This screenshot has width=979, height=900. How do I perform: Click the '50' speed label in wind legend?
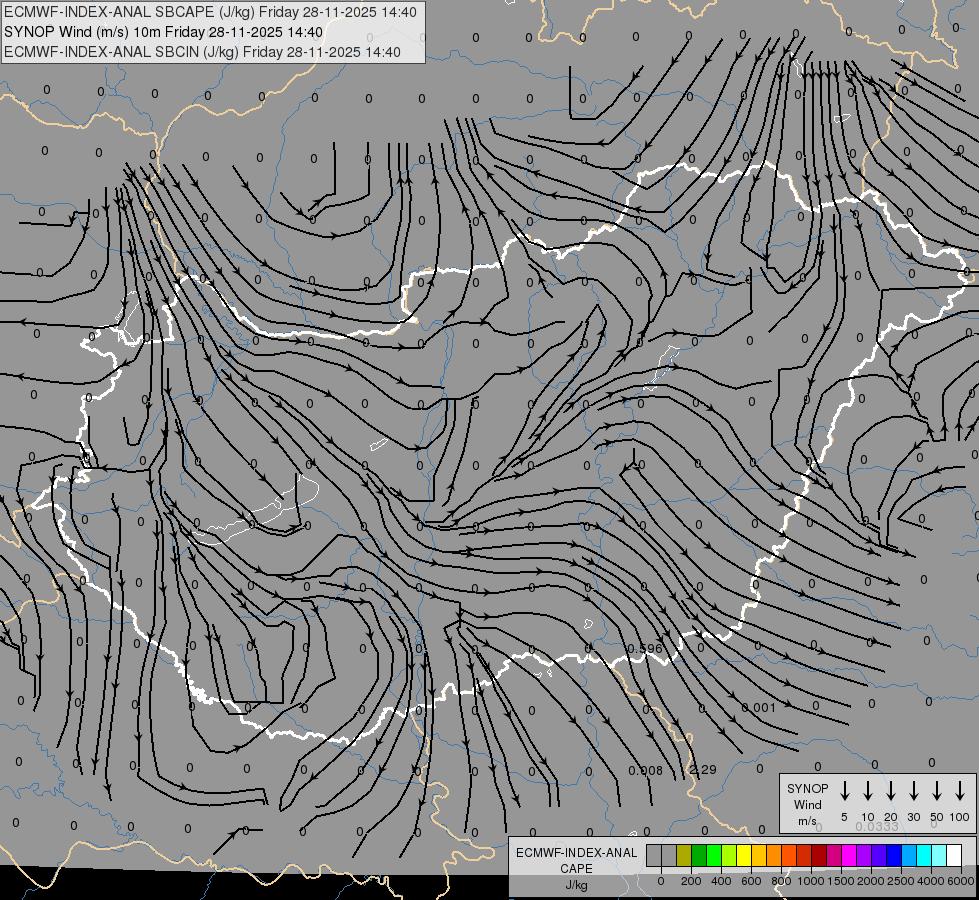coord(937,817)
